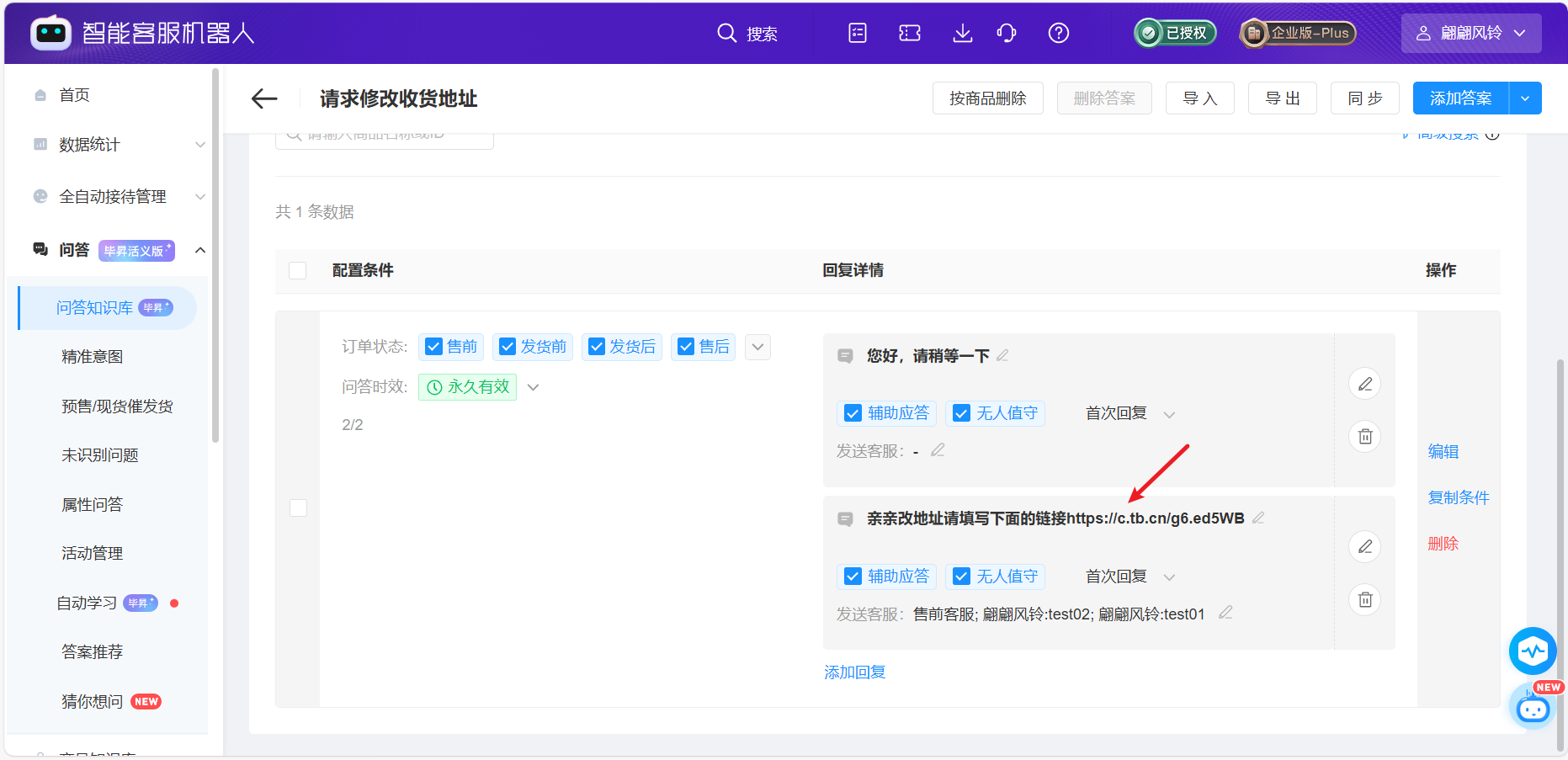Delete the 亲亲改地址 reply with trash icon

pyautogui.click(x=1365, y=599)
